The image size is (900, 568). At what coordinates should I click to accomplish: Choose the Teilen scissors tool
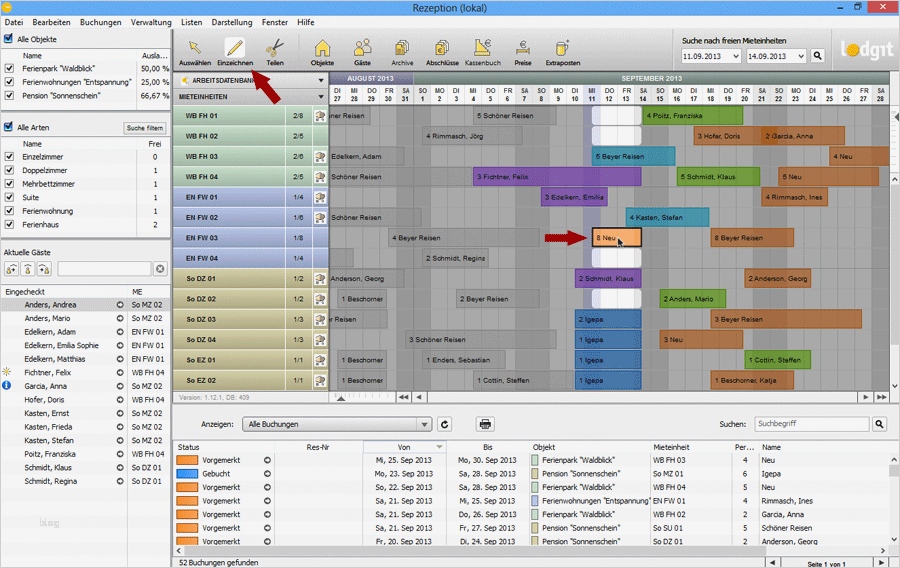point(274,52)
